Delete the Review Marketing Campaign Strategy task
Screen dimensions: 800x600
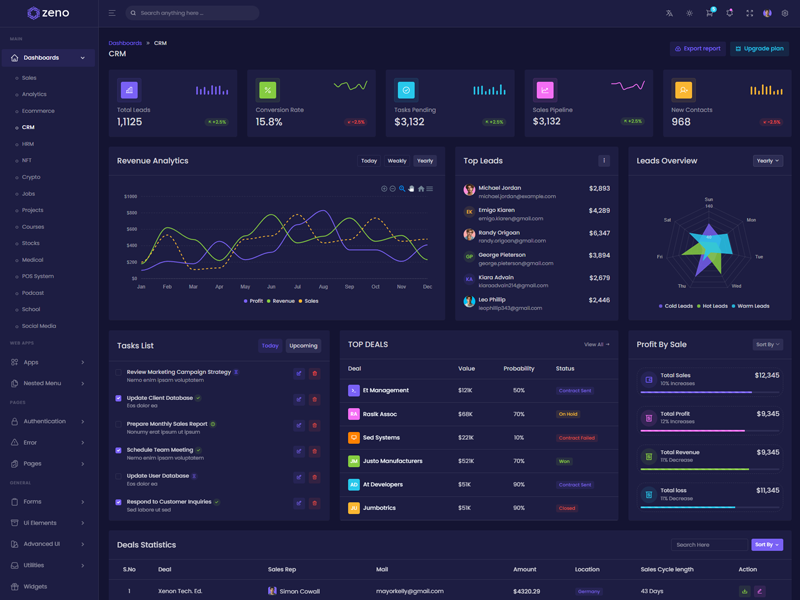[x=314, y=373]
